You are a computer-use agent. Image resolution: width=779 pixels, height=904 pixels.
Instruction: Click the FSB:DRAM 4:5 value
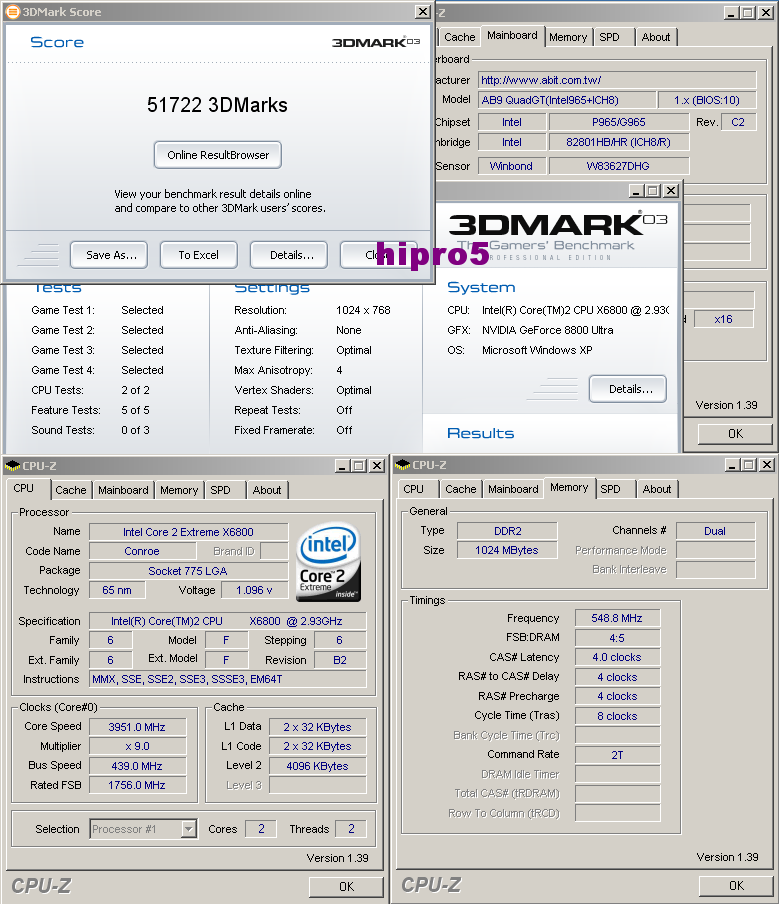(617, 638)
